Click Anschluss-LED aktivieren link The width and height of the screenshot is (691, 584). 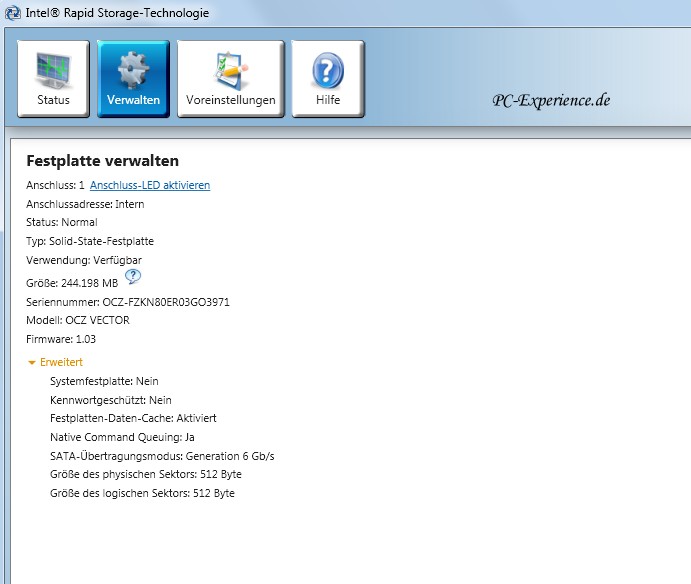coord(150,185)
